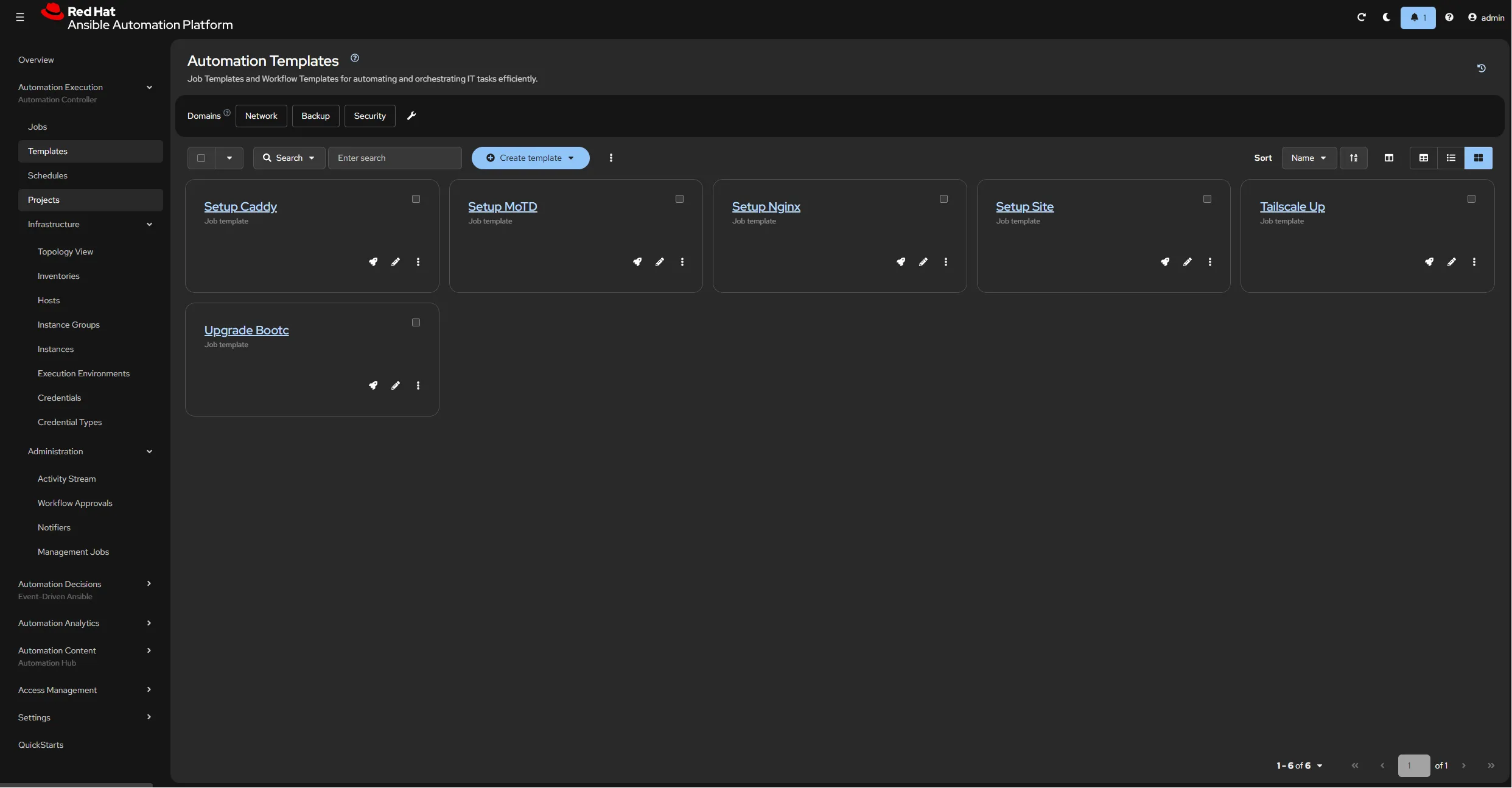Open the toolbar kebab menu
The image size is (1512, 788).
pos(611,158)
